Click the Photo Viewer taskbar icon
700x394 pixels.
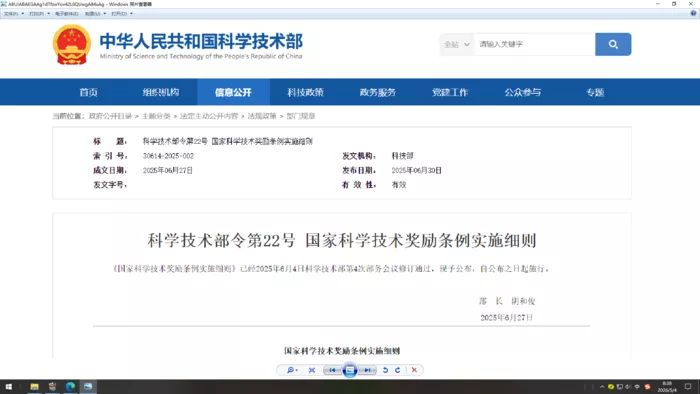tap(88, 386)
